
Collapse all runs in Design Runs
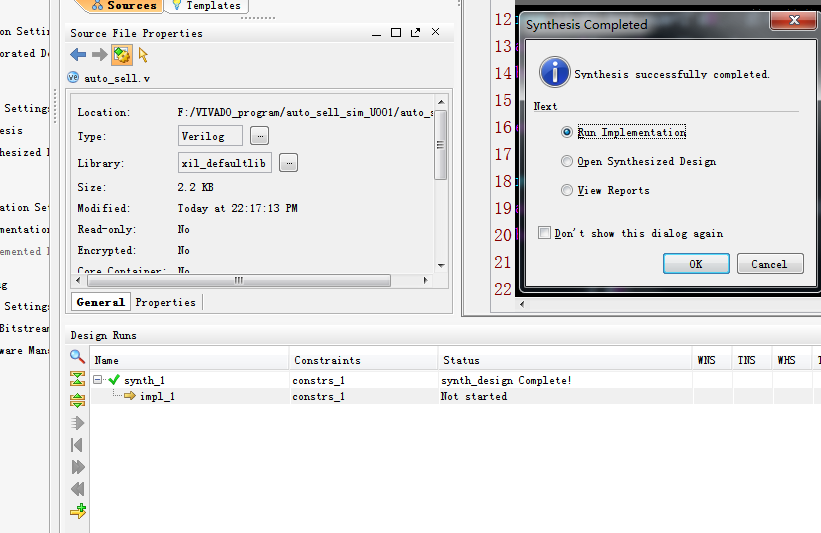77,379
